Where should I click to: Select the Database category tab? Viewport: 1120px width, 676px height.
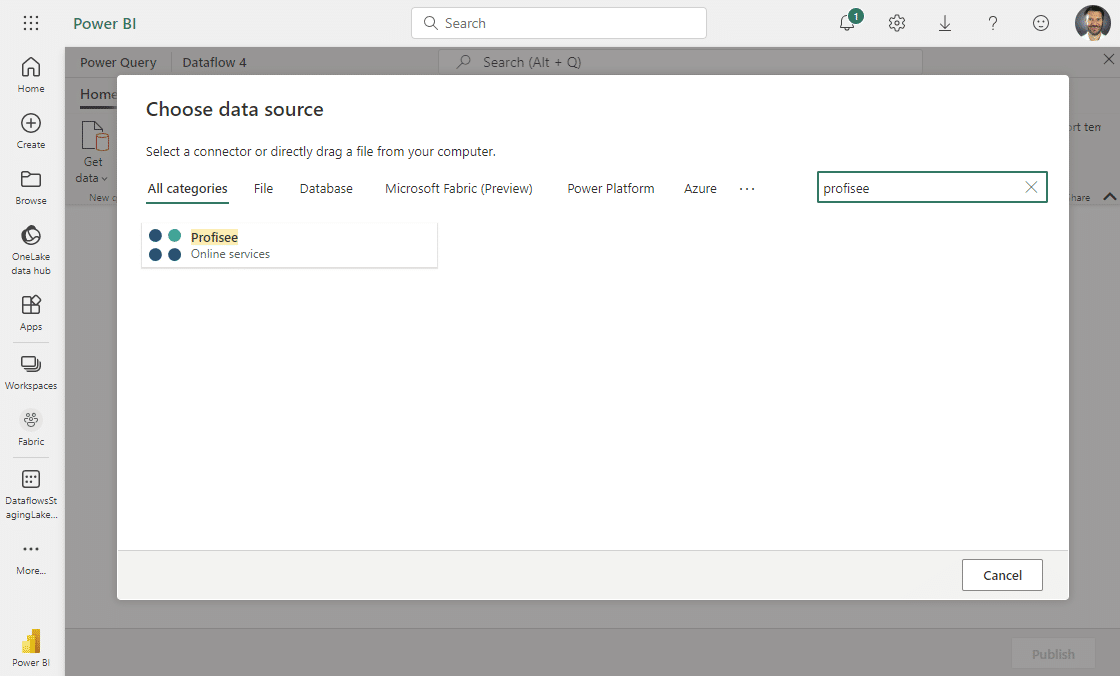pyautogui.click(x=326, y=189)
